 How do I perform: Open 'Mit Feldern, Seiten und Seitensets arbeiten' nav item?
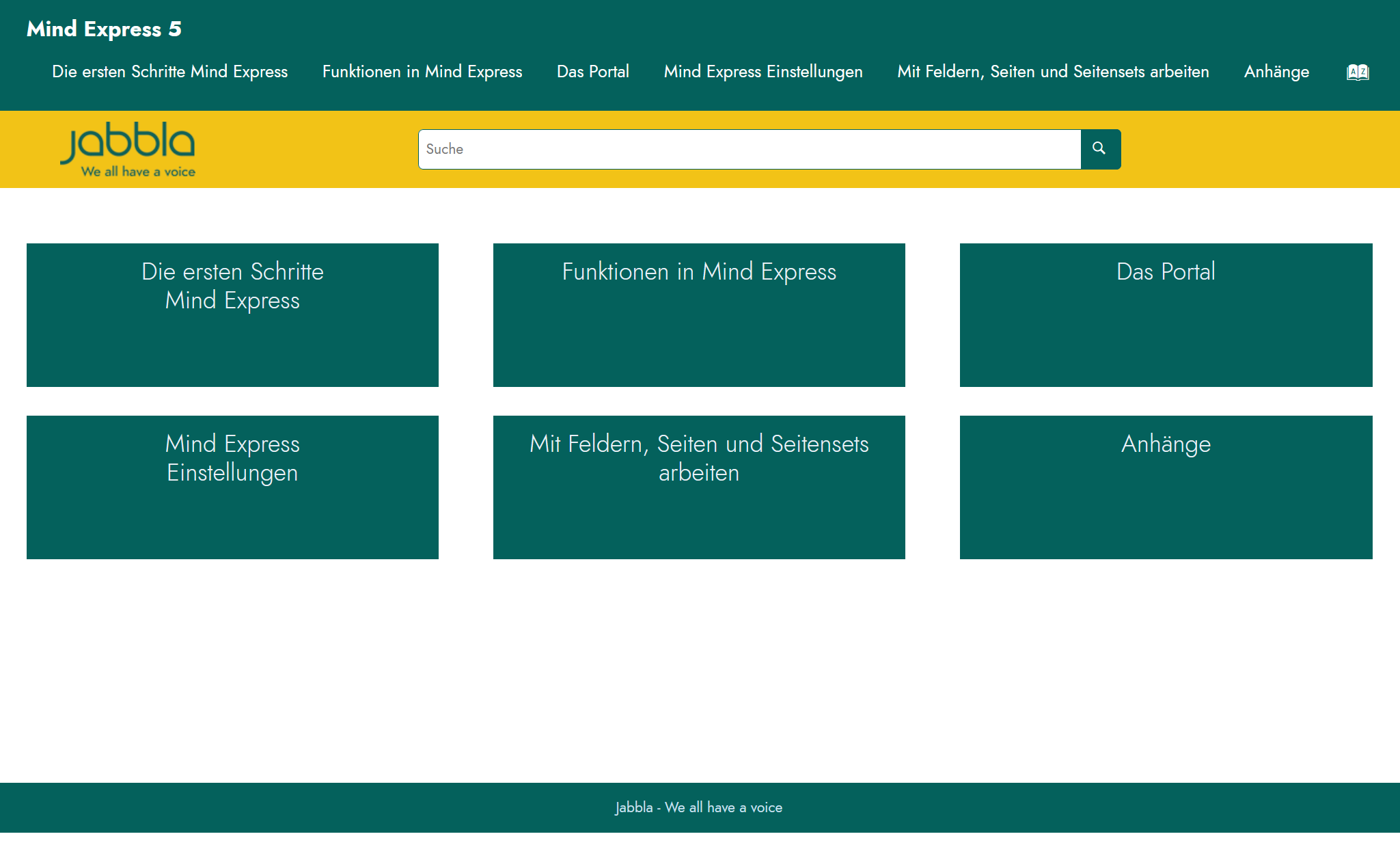[x=1054, y=72]
